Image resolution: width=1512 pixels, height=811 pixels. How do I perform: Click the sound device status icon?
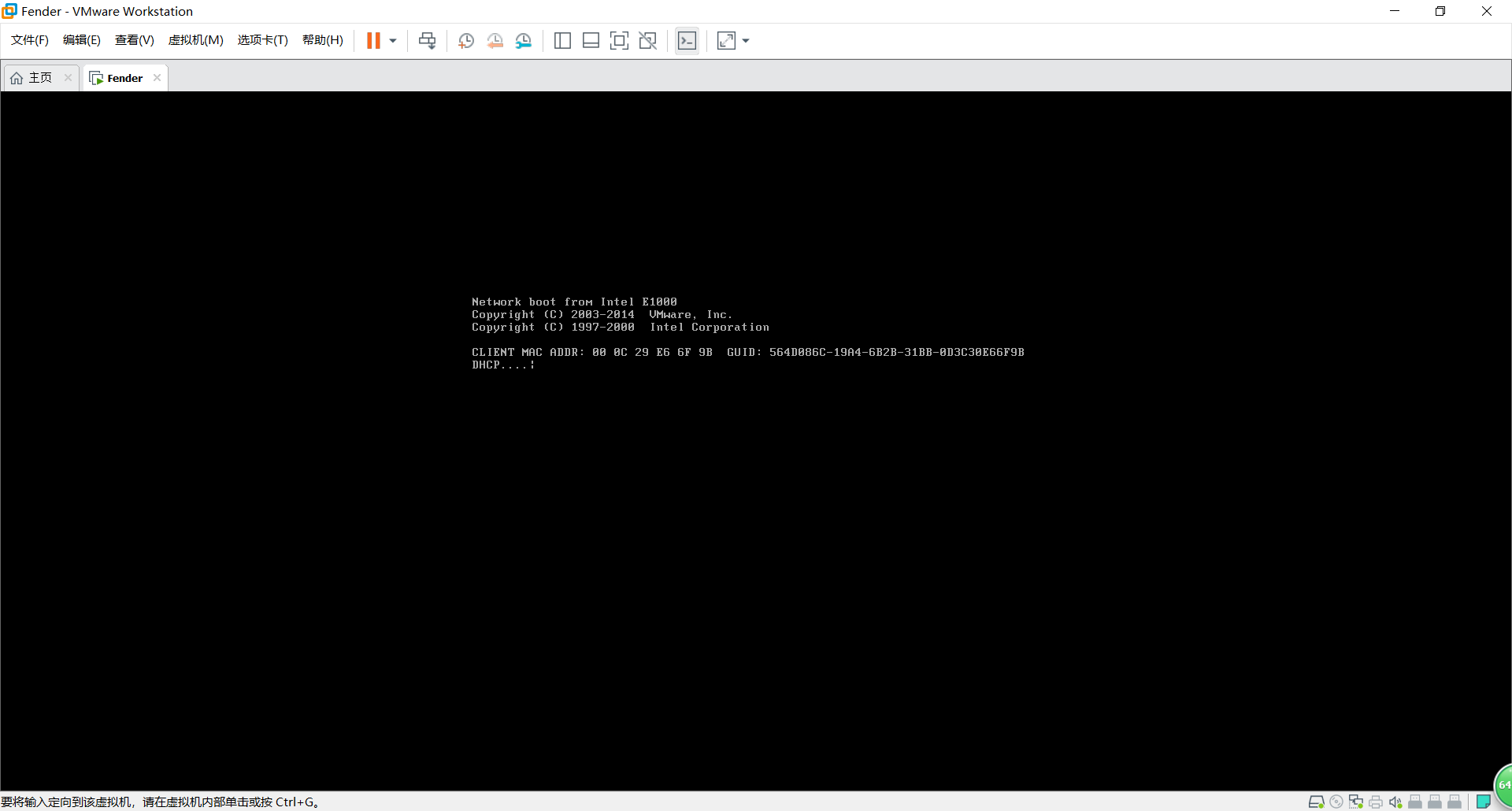point(1395,802)
